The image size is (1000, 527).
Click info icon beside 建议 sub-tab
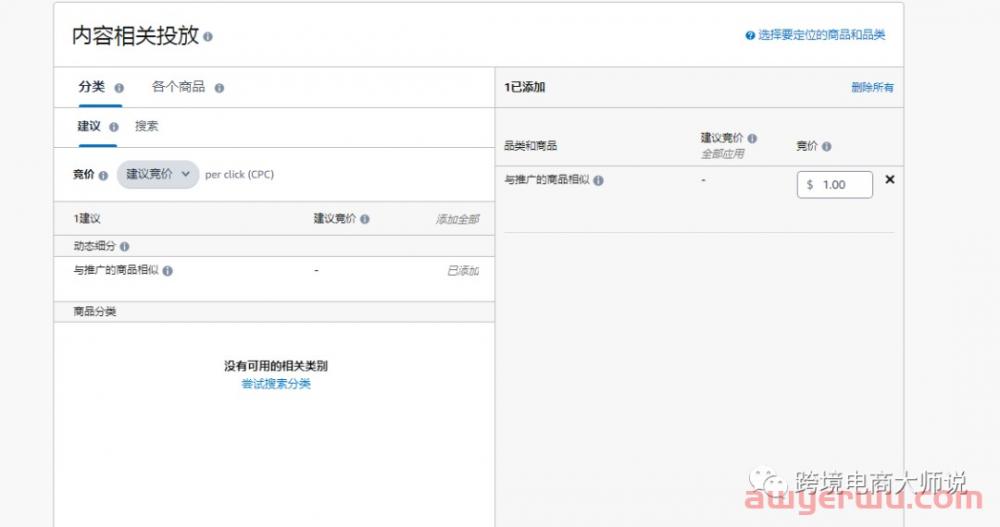(114, 127)
